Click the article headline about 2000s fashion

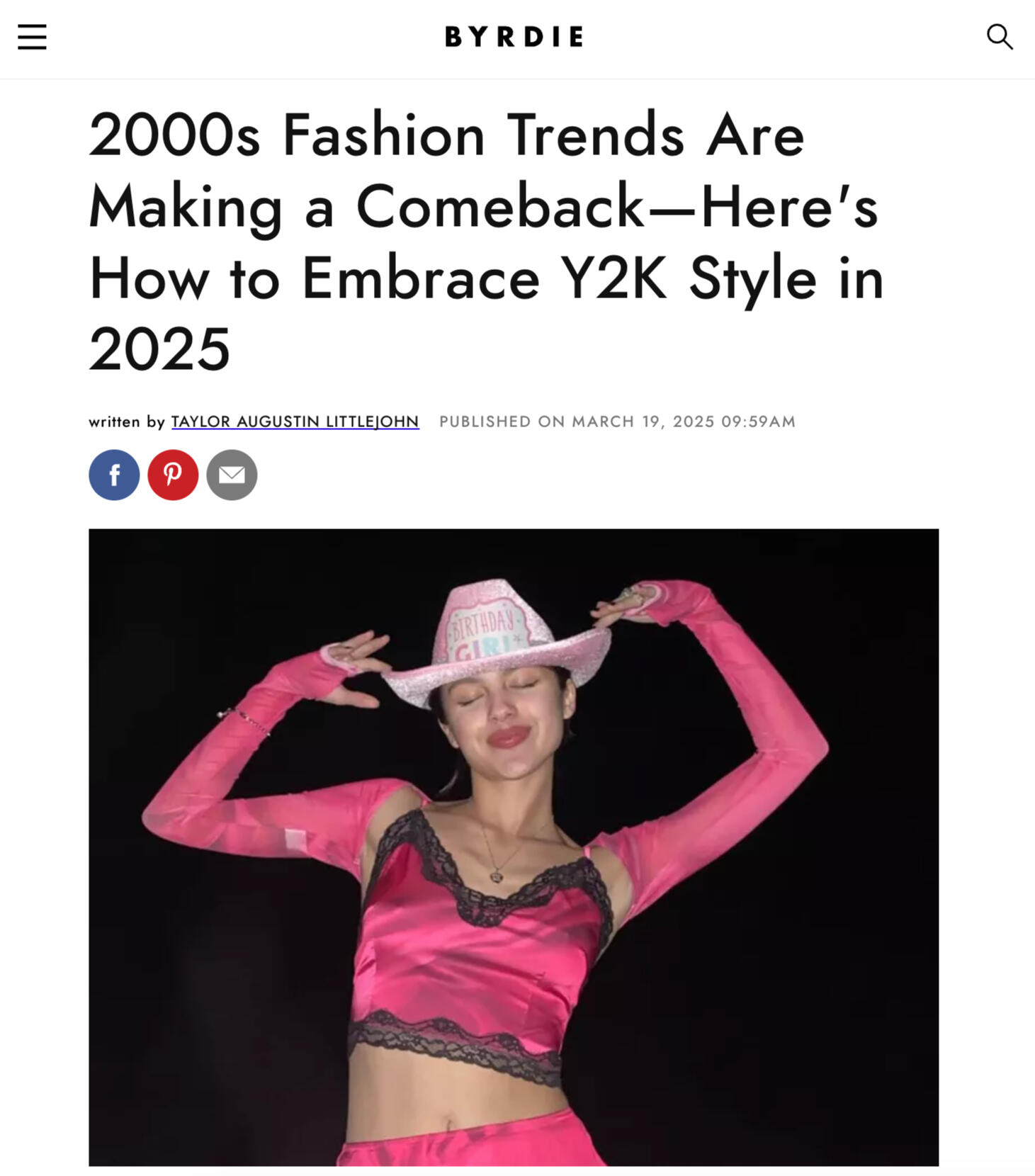pyautogui.click(x=486, y=241)
